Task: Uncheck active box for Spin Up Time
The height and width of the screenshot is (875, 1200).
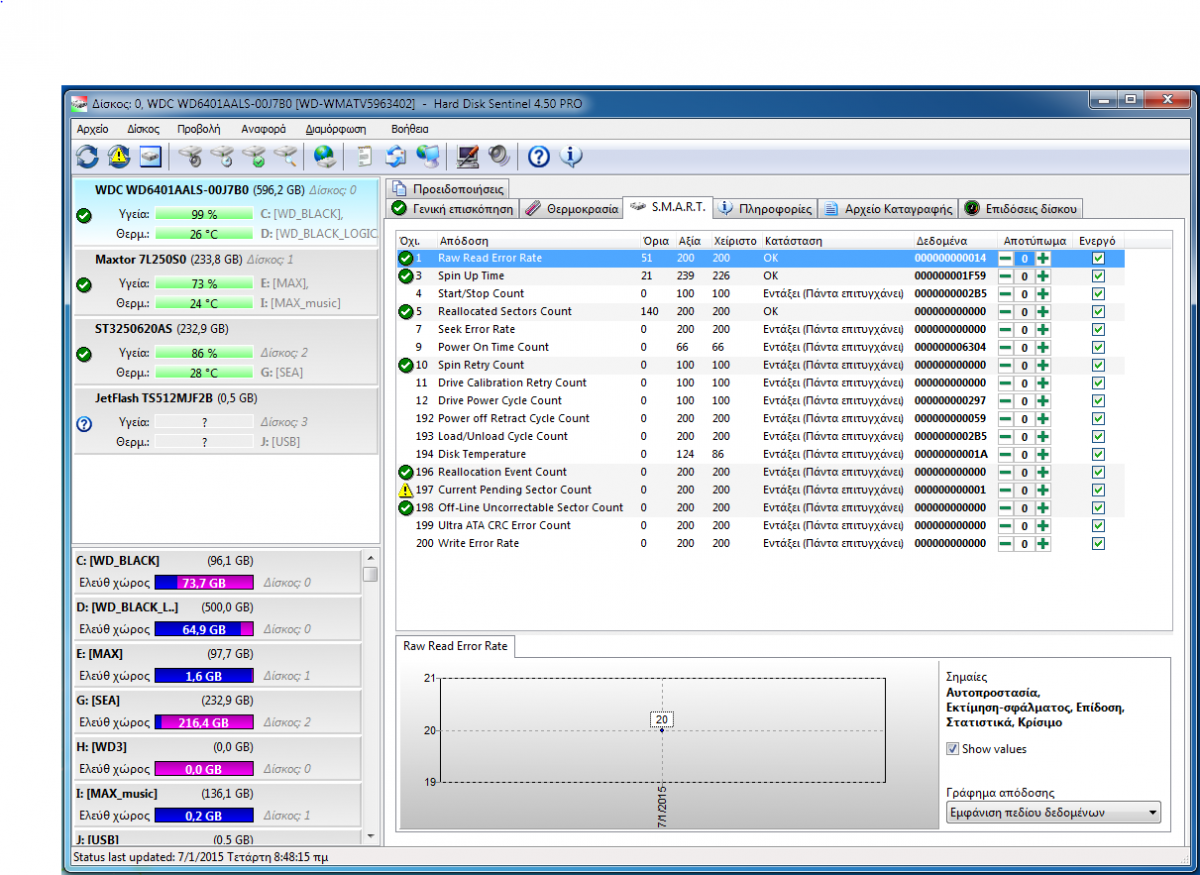Action: click(1098, 276)
